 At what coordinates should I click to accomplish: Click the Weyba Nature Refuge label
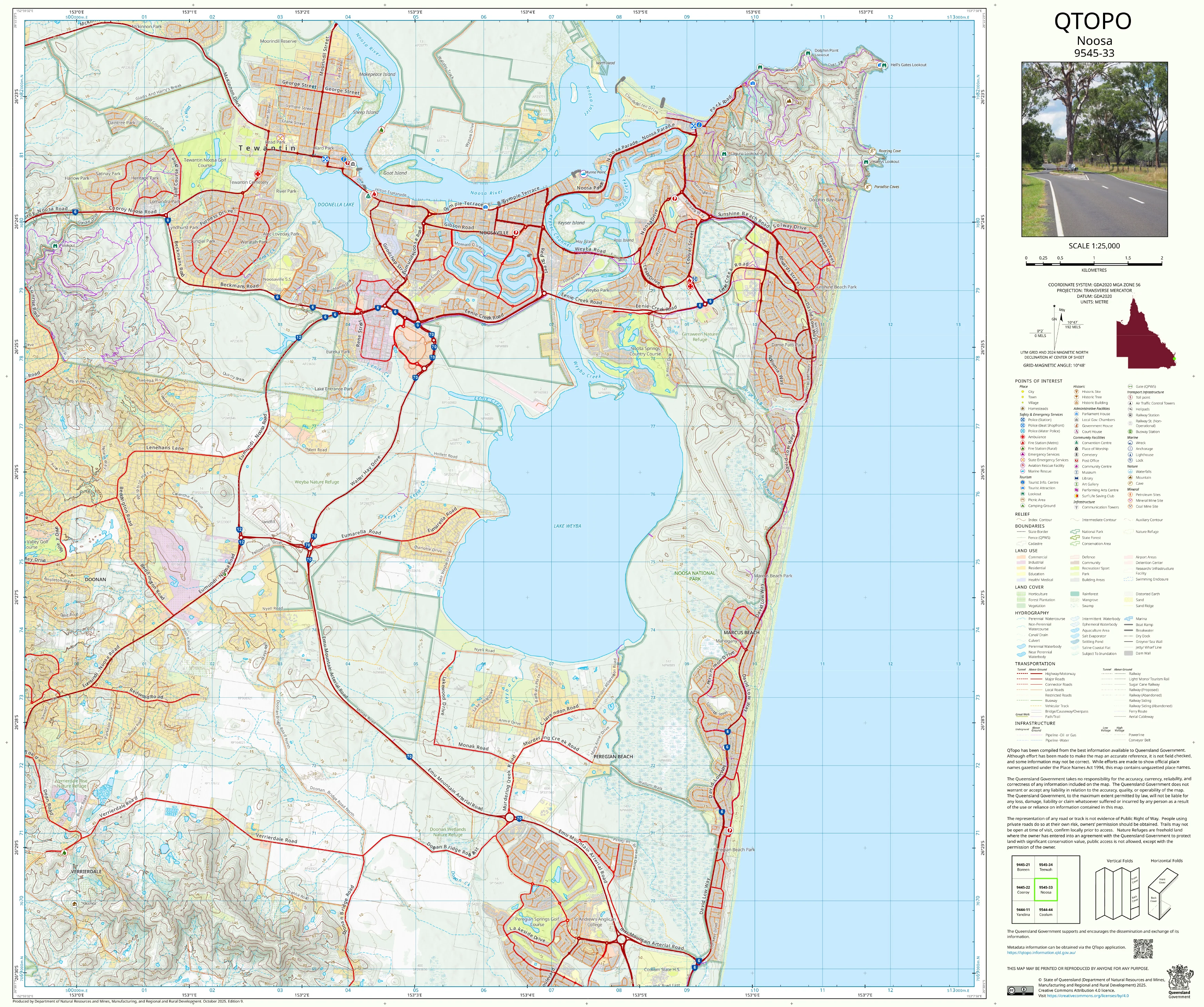pos(316,482)
